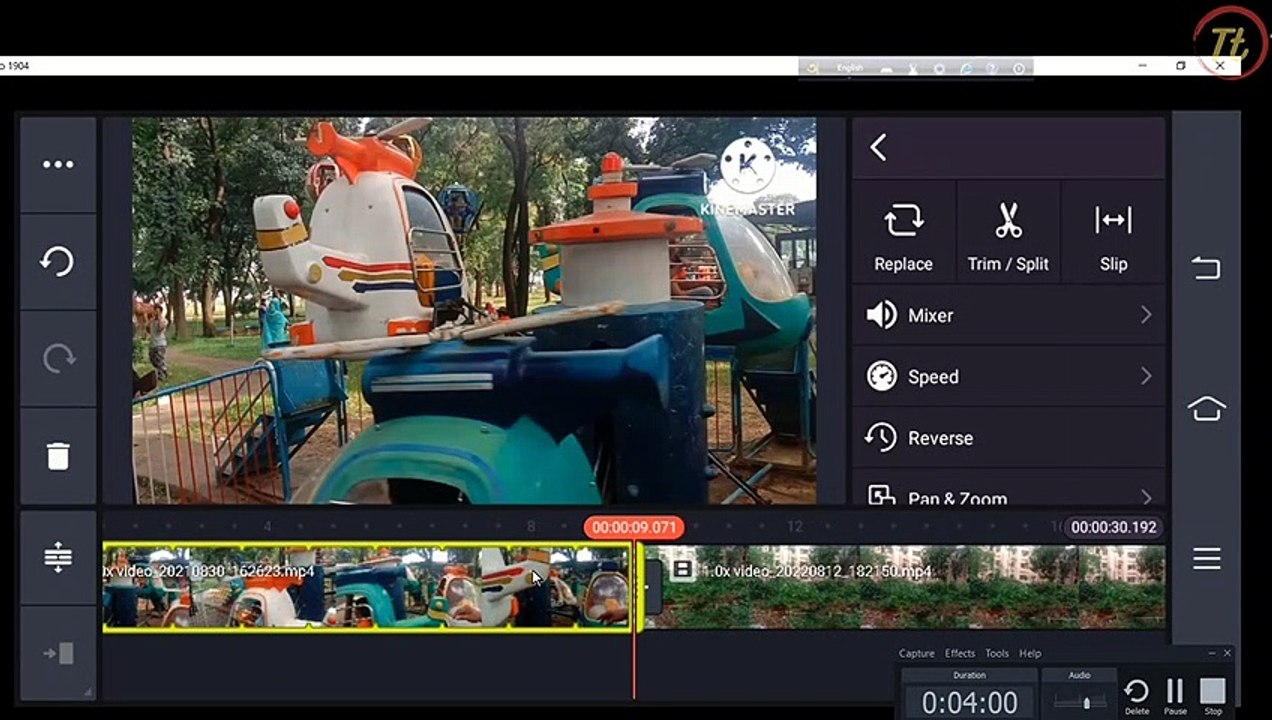
Task: Minimize the recorder widget
Action: (x=1212, y=653)
